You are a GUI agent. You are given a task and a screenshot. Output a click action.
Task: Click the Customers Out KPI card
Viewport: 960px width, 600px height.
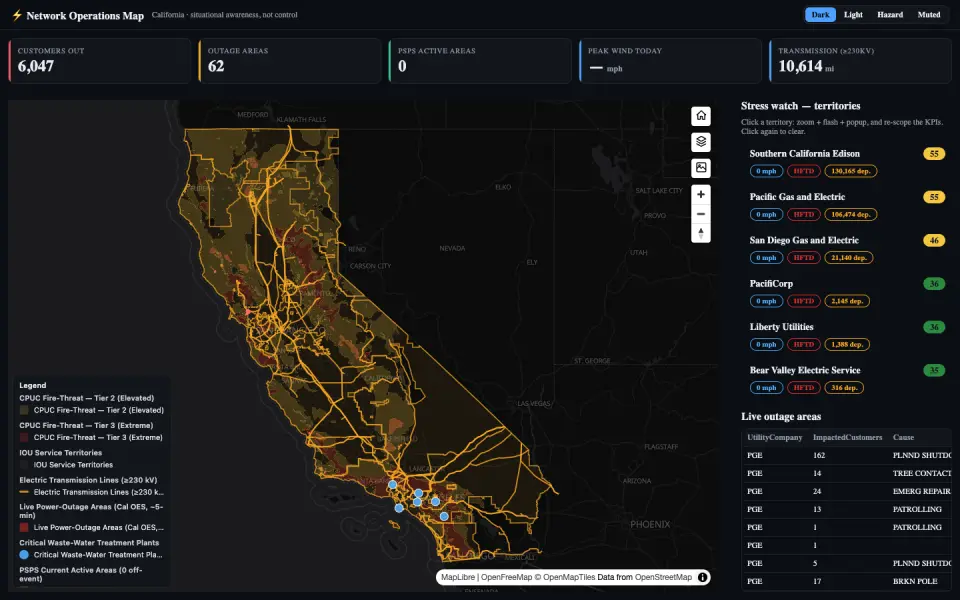tap(100, 61)
